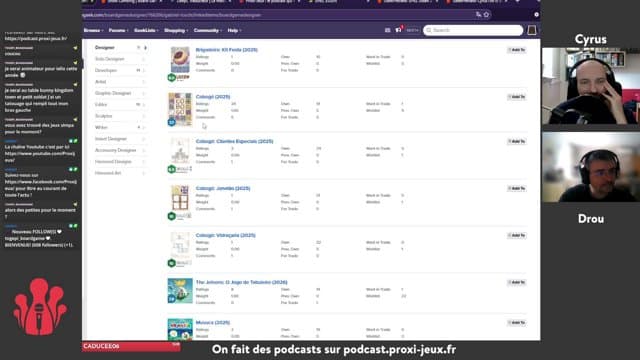Bookmark page with star icon in address bar
Screen dimensions: 640x360
point(486,15)
